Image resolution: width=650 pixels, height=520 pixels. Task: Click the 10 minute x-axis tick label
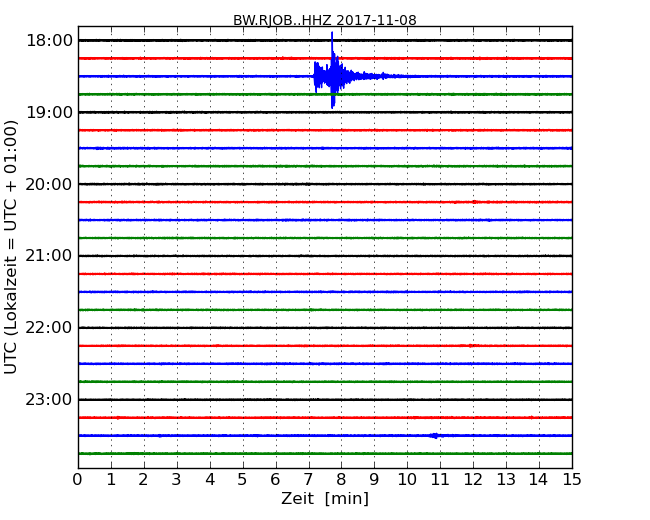(x=407, y=479)
